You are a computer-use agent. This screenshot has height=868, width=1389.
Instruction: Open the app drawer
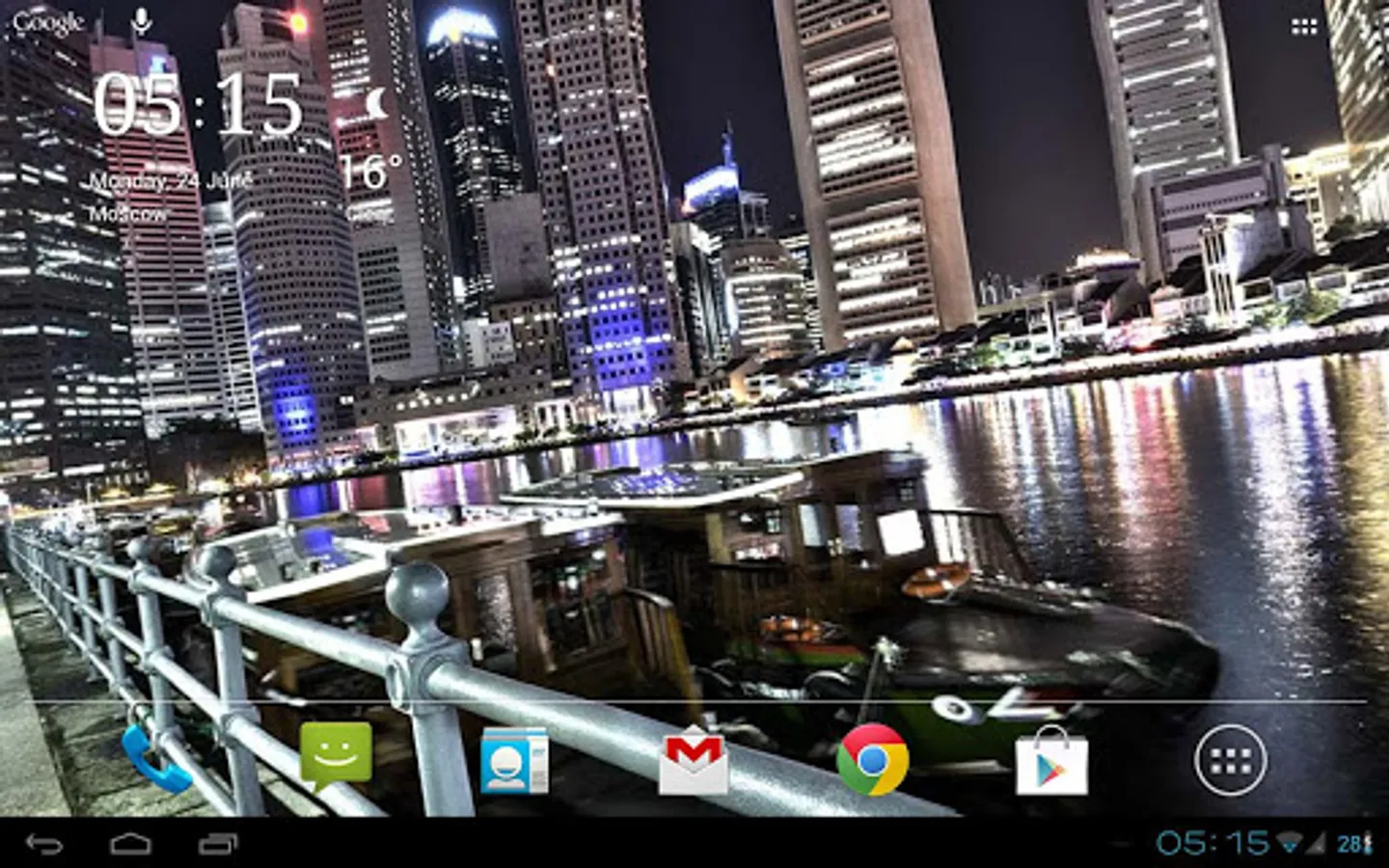(1230, 760)
